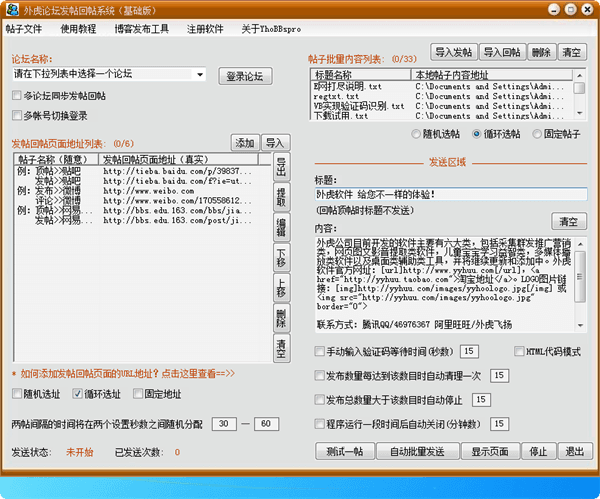Enable the 多论坛同步发帖回帖 checkbox
The height and width of the screenshot is (499, 600).
(17, 96)
